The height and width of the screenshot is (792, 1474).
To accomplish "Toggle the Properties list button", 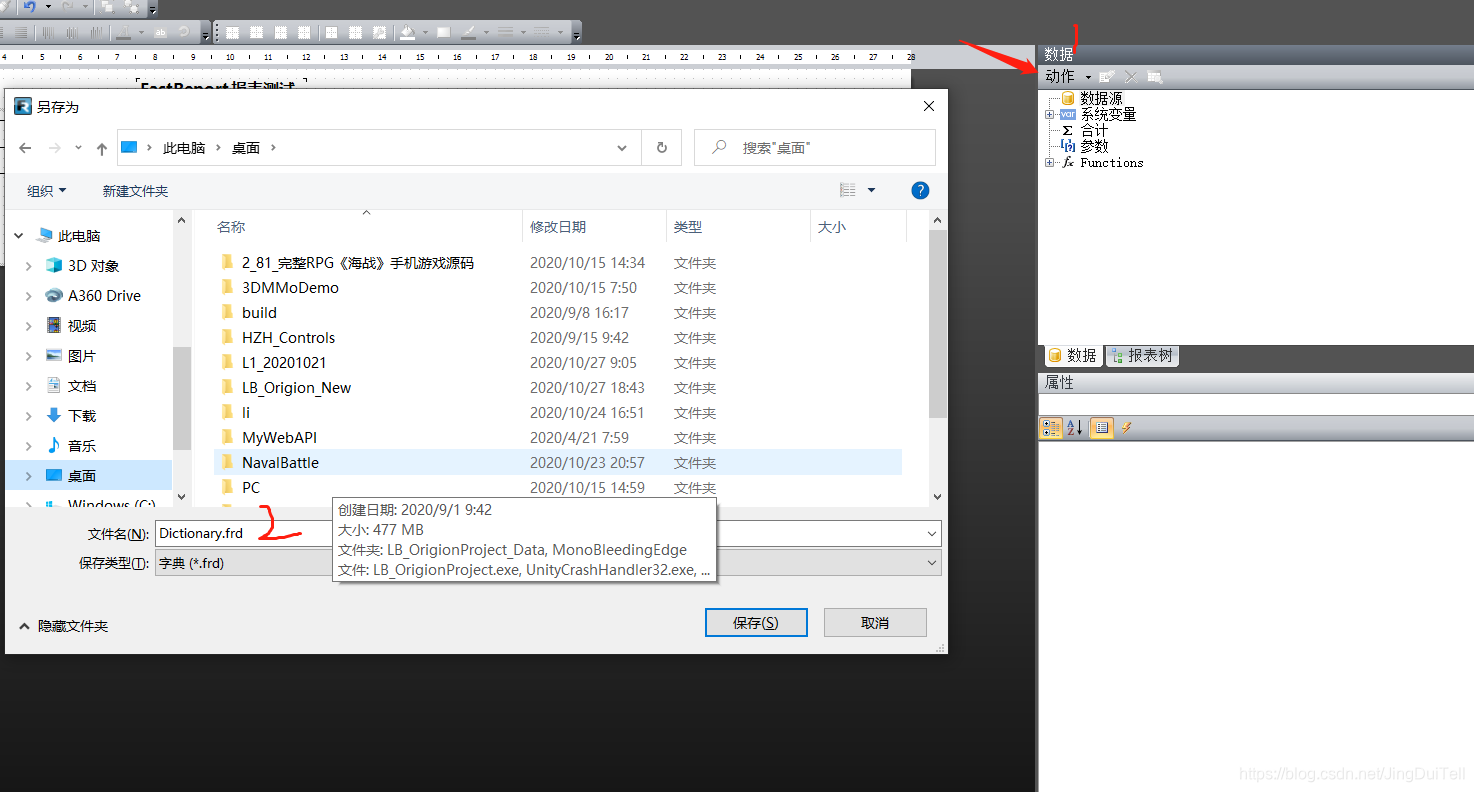I will pyautogui.click(x=1101, y=428).
